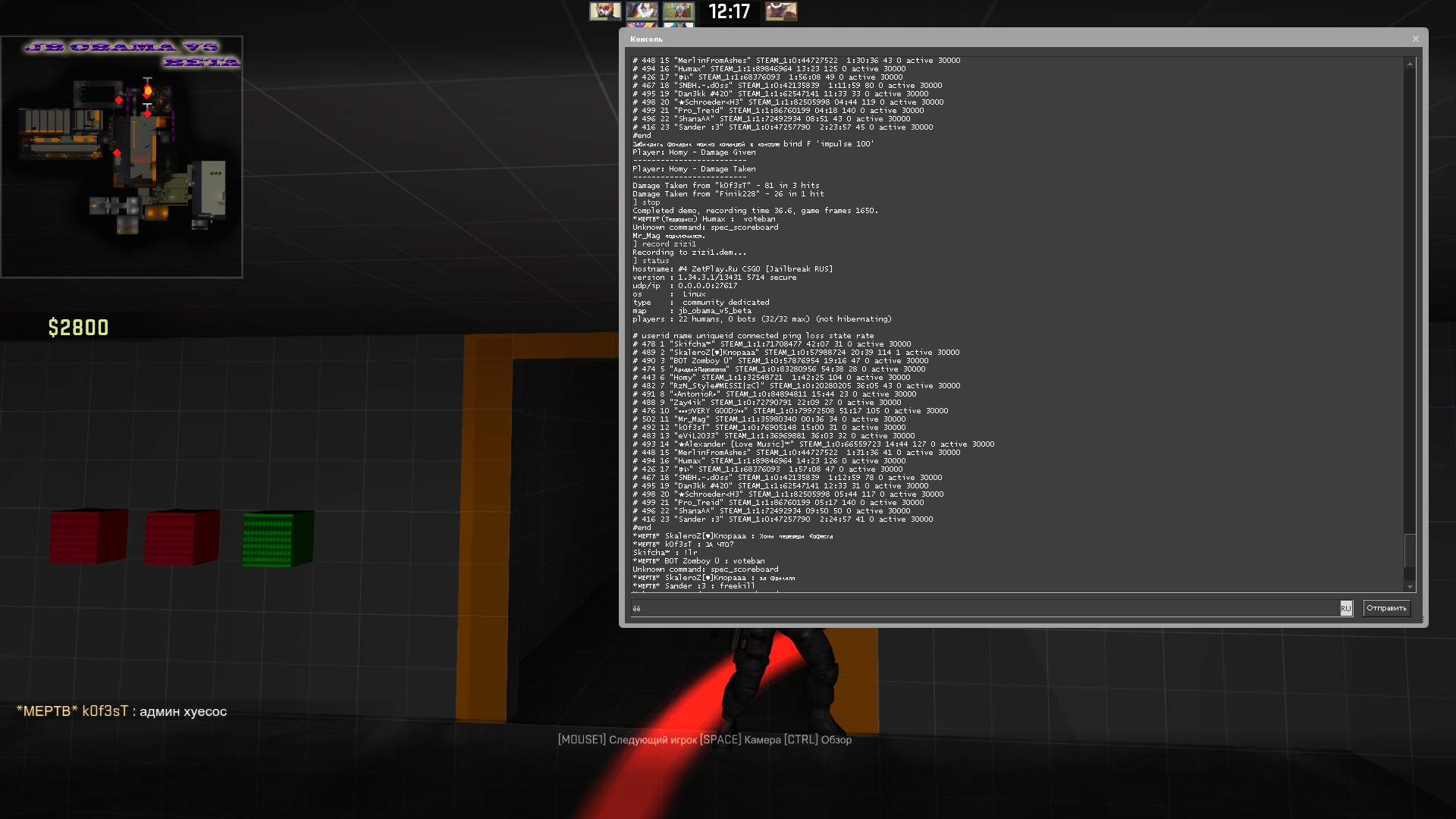The image size is (1456, 819).
Task: Click the round timer showing 12:17
Action: [729, 11]
